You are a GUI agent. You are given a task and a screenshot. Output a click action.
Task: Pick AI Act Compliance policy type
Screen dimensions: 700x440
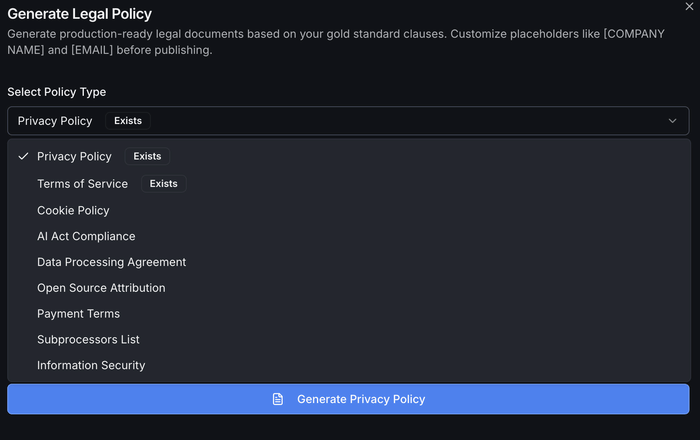click(86, 237)
